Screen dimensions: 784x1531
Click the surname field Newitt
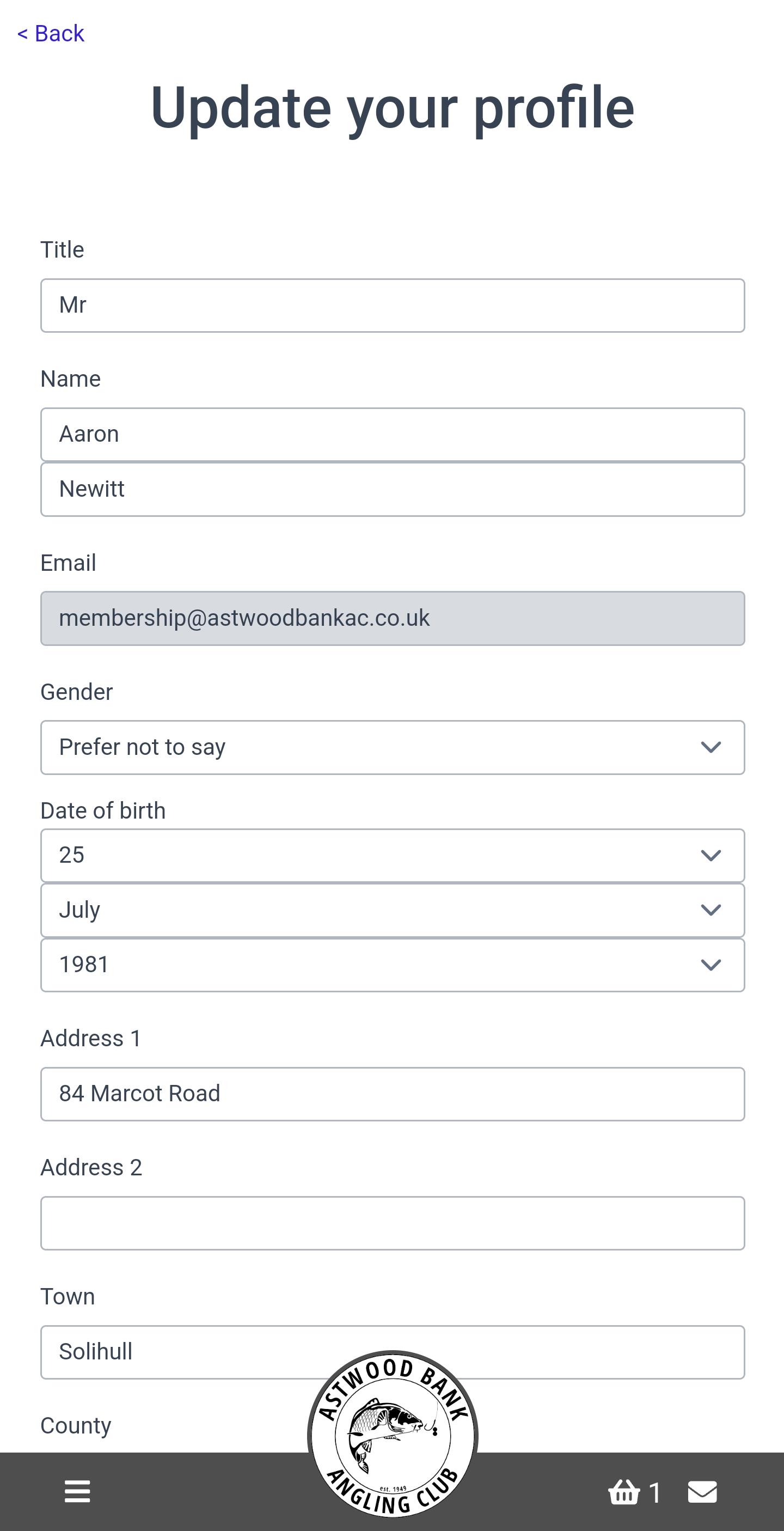click(393, 489)
